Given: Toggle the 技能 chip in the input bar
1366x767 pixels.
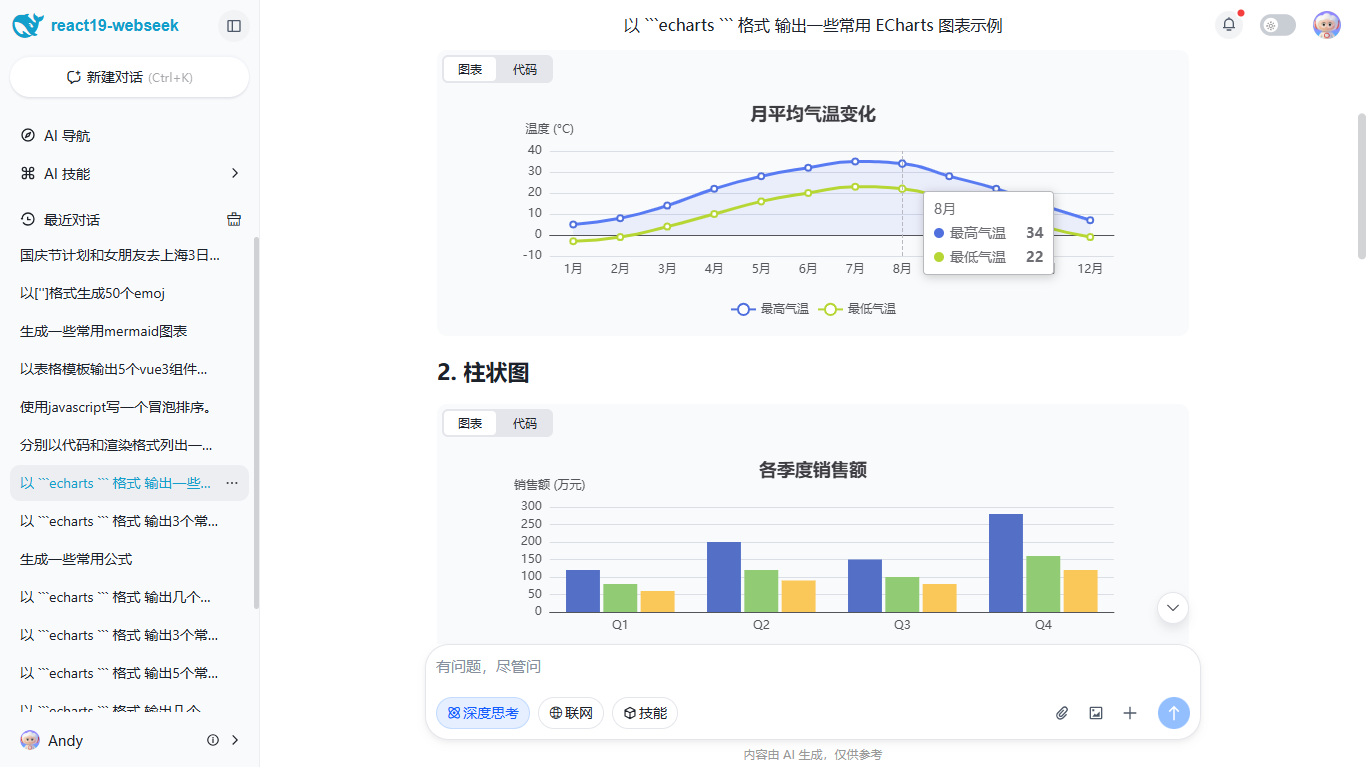Looking at the screenshot, I should tap(645, 713).
